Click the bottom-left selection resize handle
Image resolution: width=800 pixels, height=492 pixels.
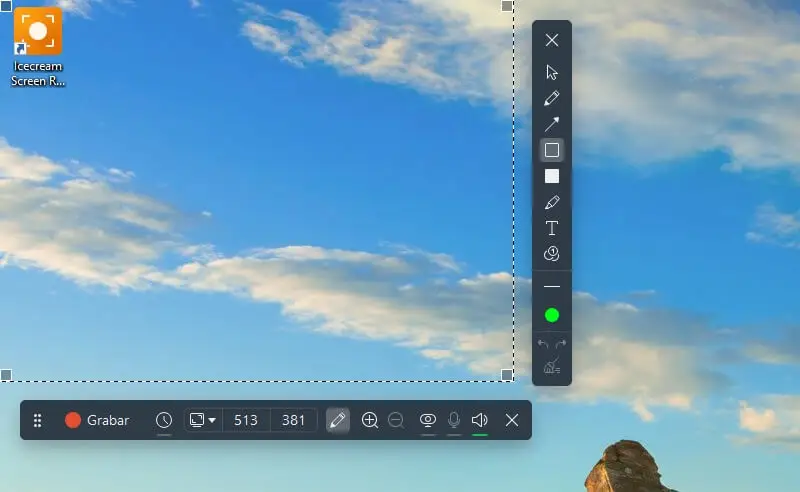(6, 375)
